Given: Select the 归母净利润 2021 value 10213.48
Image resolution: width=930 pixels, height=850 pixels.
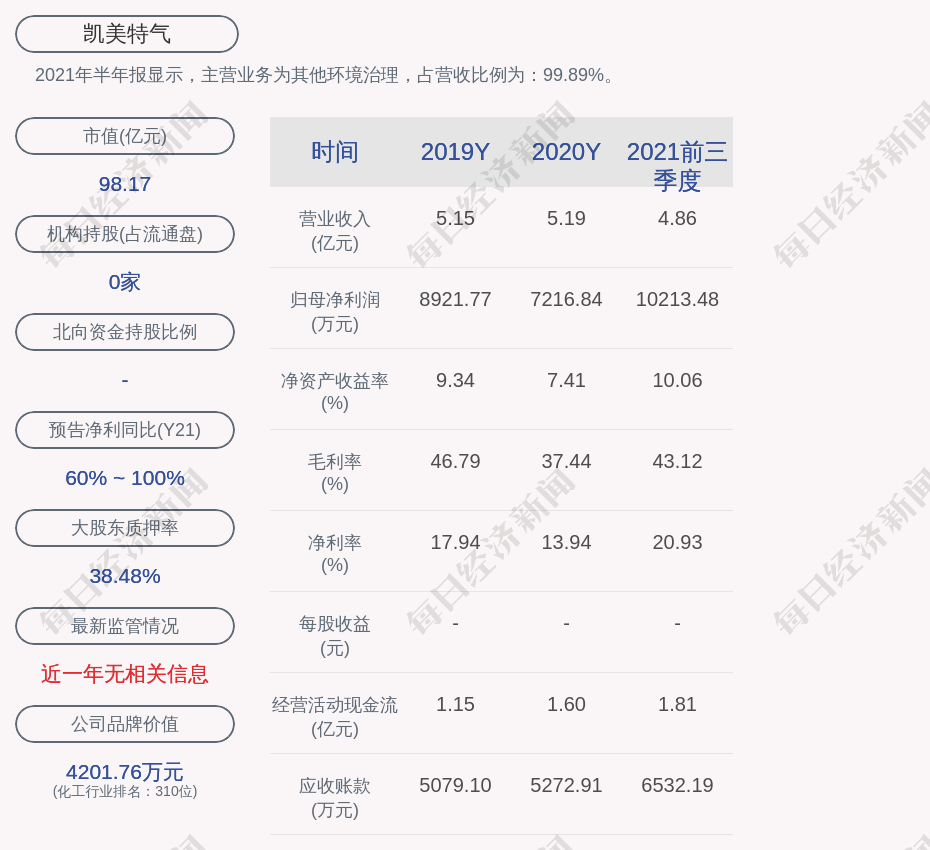Looking at the screenshot, I should click(677, 299).
